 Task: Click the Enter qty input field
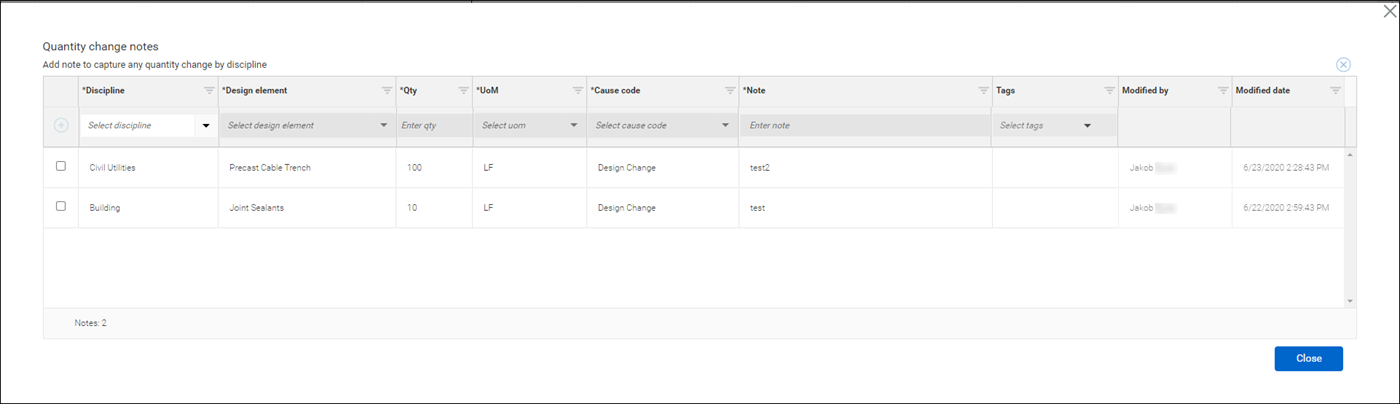pyautogui.click(x=433, y=126)
